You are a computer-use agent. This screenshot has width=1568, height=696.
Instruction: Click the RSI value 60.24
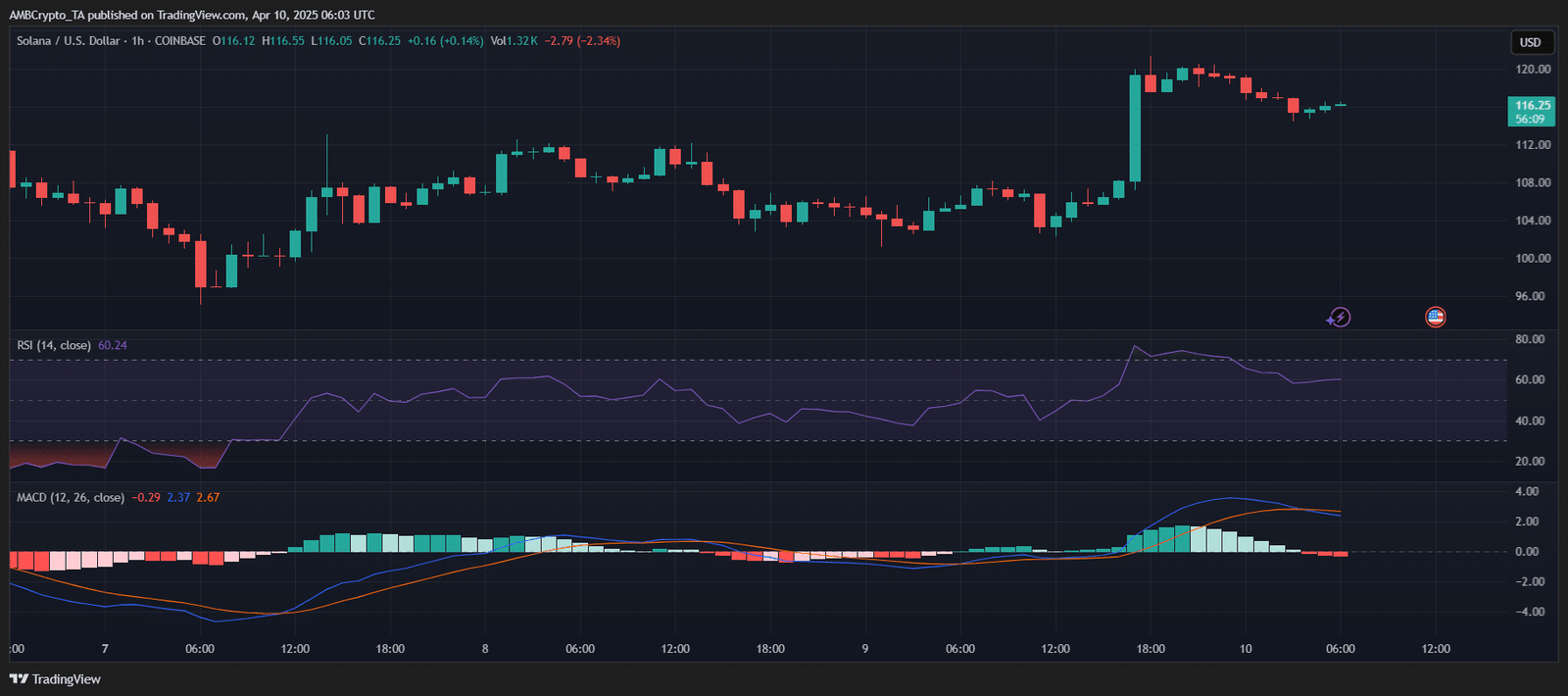point(113,345)
